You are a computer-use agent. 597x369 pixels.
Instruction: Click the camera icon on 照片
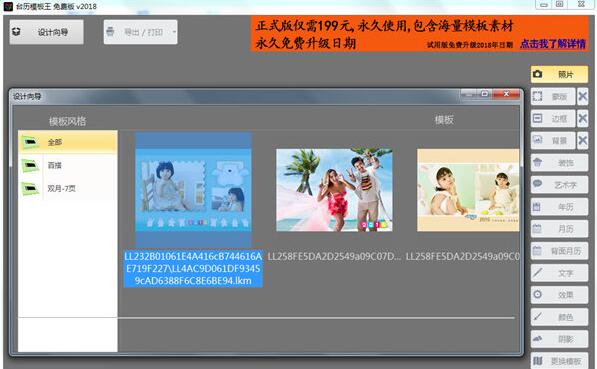pyautogui.click(x=538, y=74)
